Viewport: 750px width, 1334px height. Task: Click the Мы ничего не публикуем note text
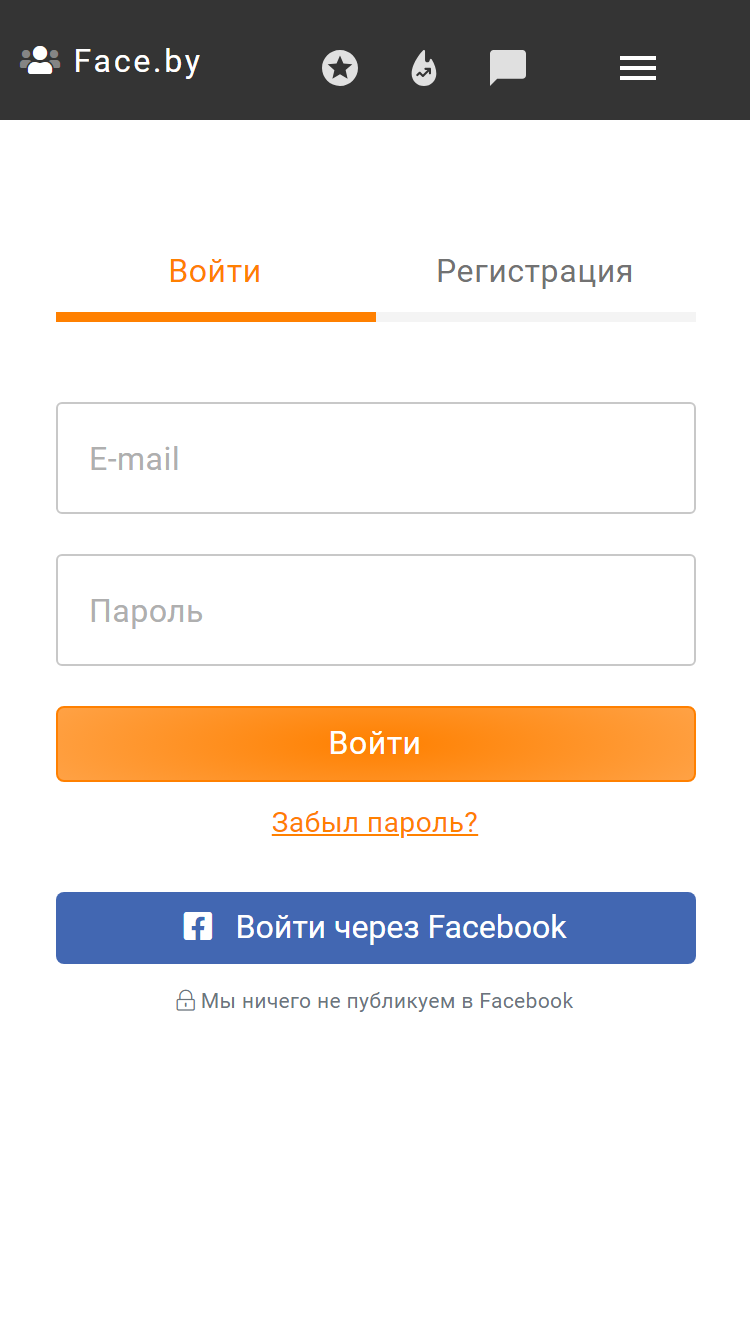(387, 1000)
